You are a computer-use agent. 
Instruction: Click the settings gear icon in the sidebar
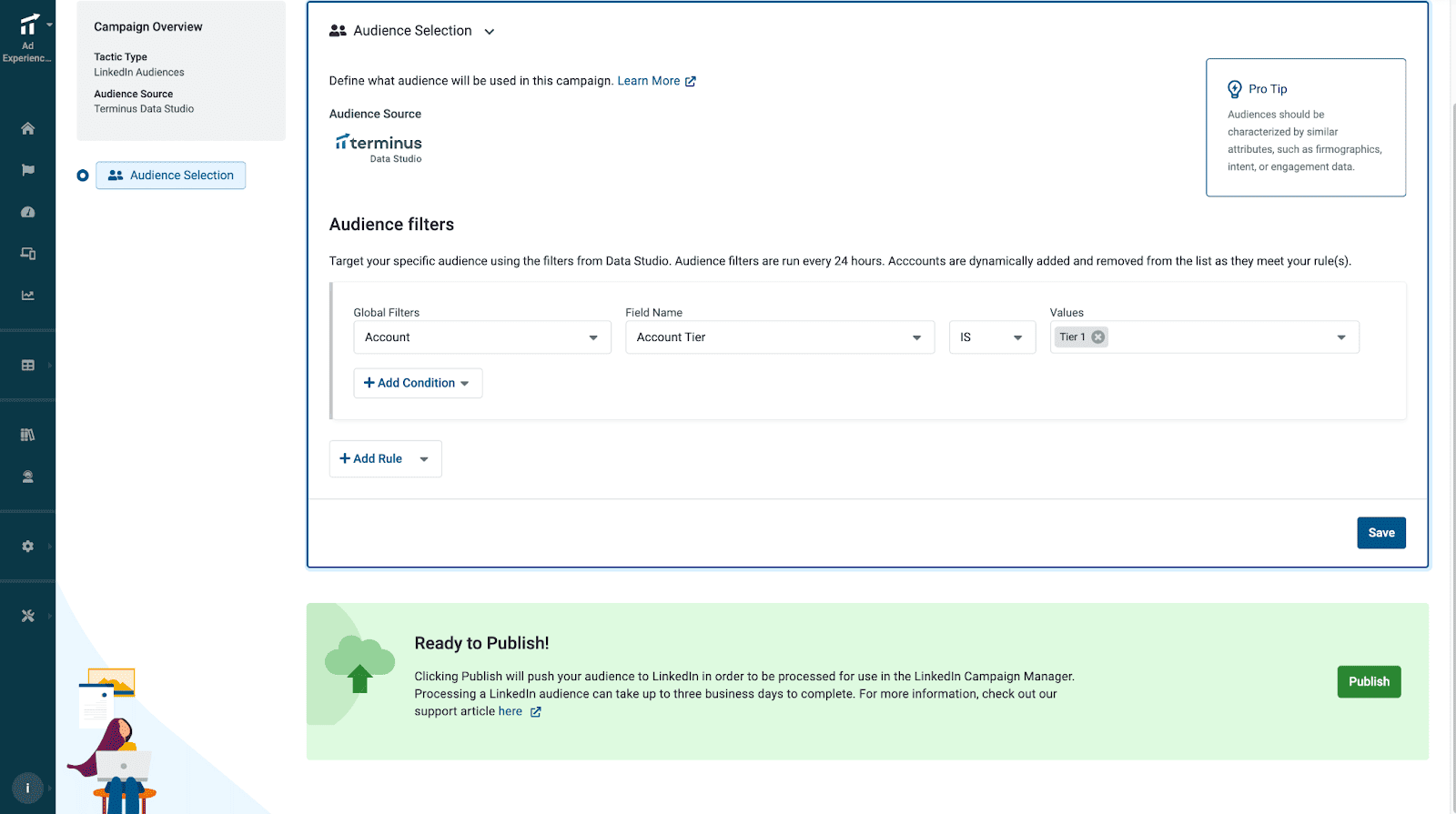(27, 547)
